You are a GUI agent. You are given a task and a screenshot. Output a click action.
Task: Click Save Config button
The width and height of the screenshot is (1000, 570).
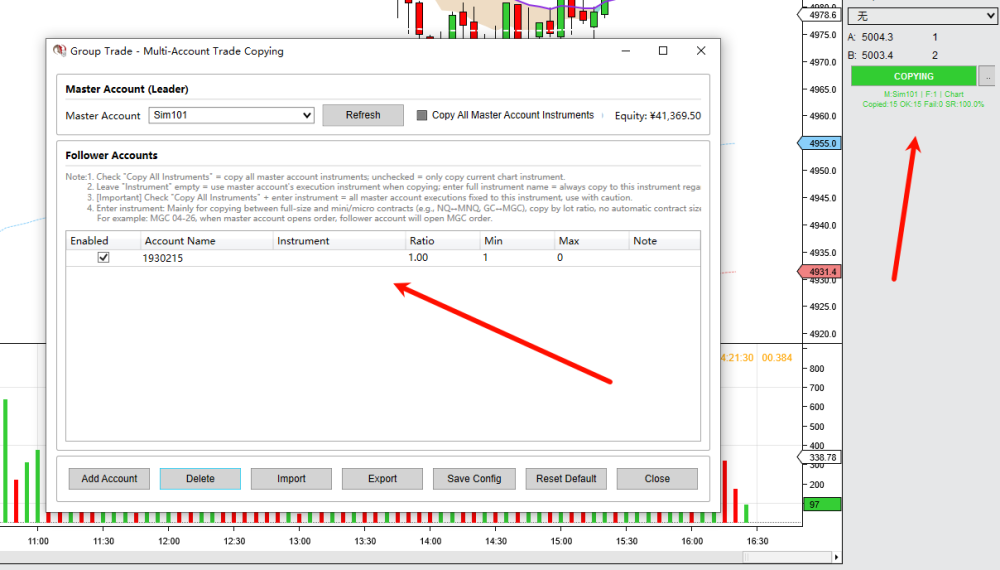[474, 479]
